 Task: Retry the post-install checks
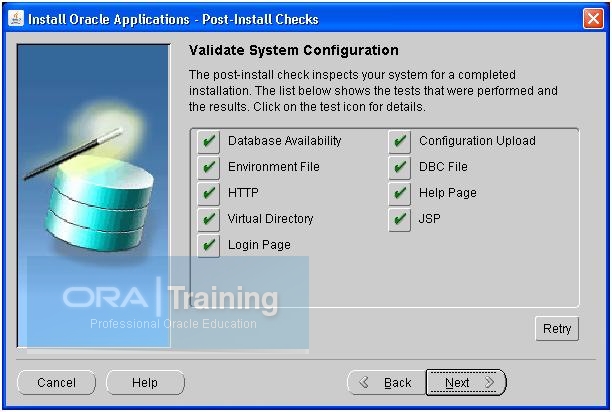(557, 329)
